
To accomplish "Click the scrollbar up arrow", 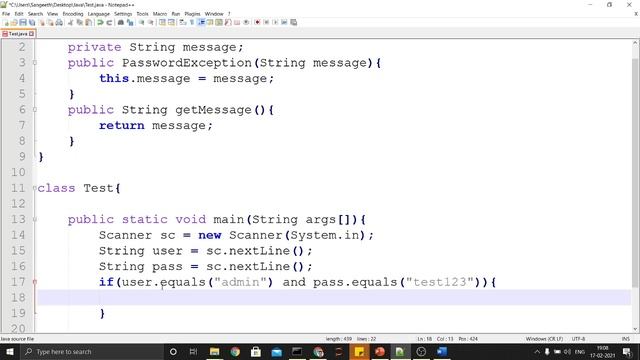I will click(x=635, y=42).
